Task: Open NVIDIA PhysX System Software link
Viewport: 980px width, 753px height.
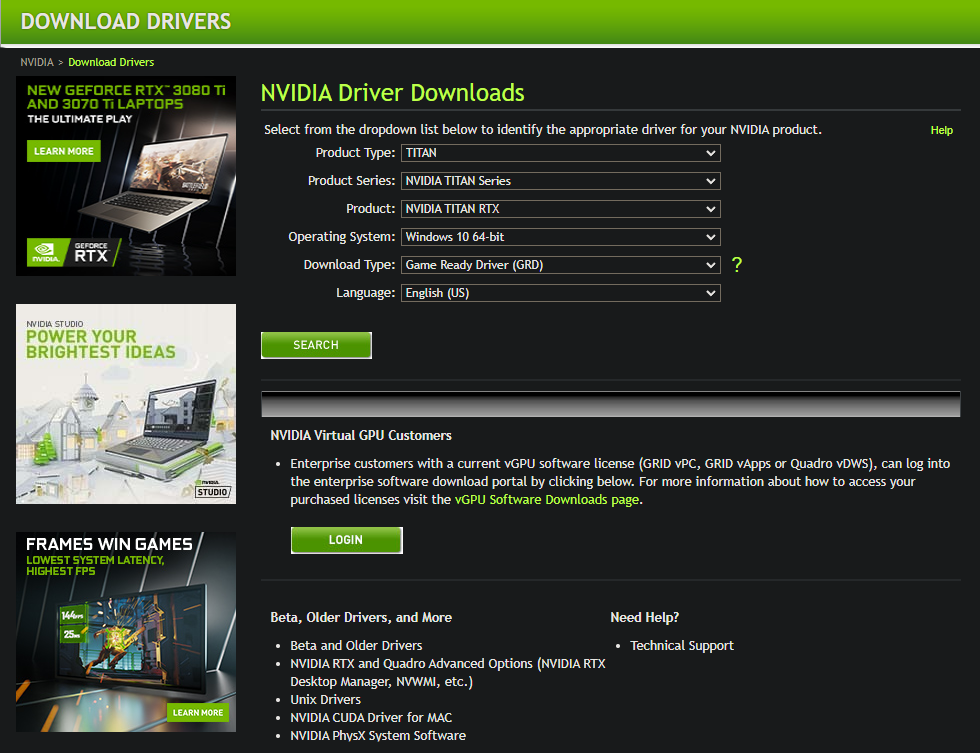Action: tap(378, 736)
